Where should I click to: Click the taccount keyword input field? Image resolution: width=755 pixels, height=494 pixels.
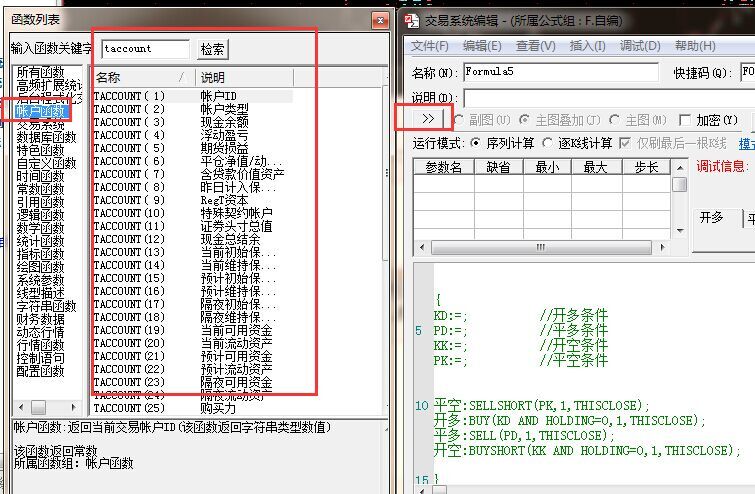click(x=145, y=49)
